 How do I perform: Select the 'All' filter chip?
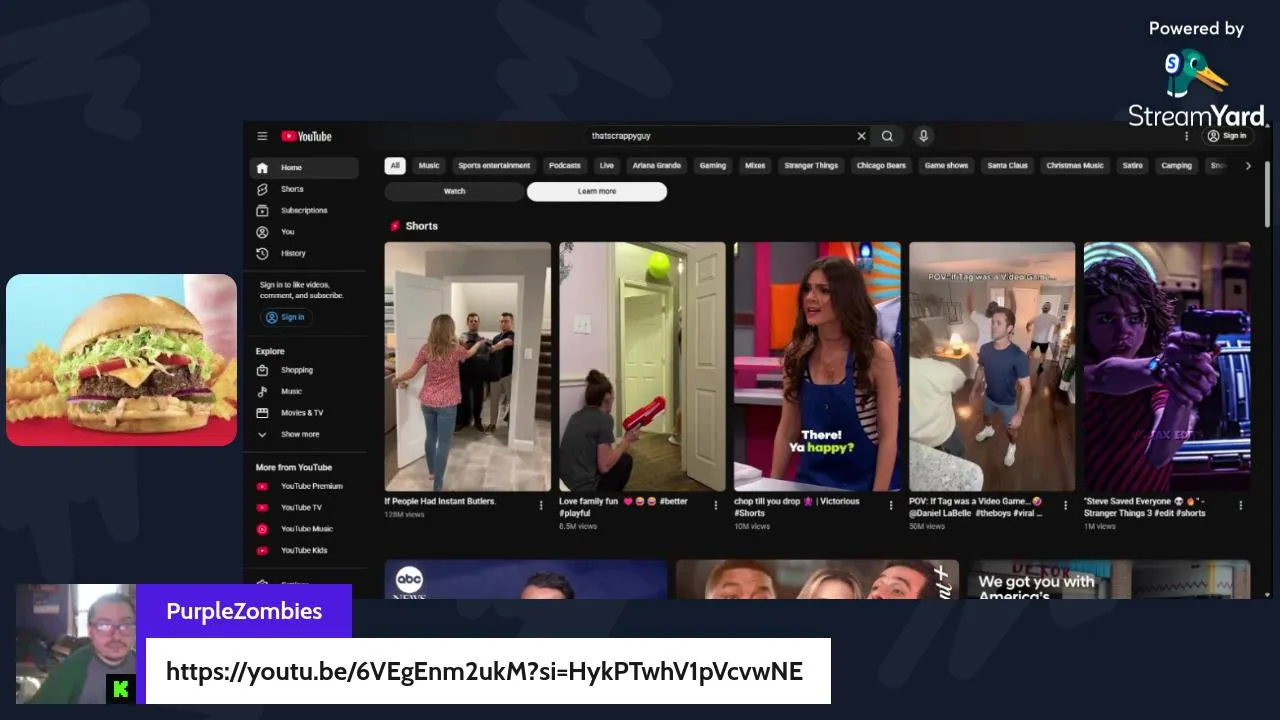(395, 166)
